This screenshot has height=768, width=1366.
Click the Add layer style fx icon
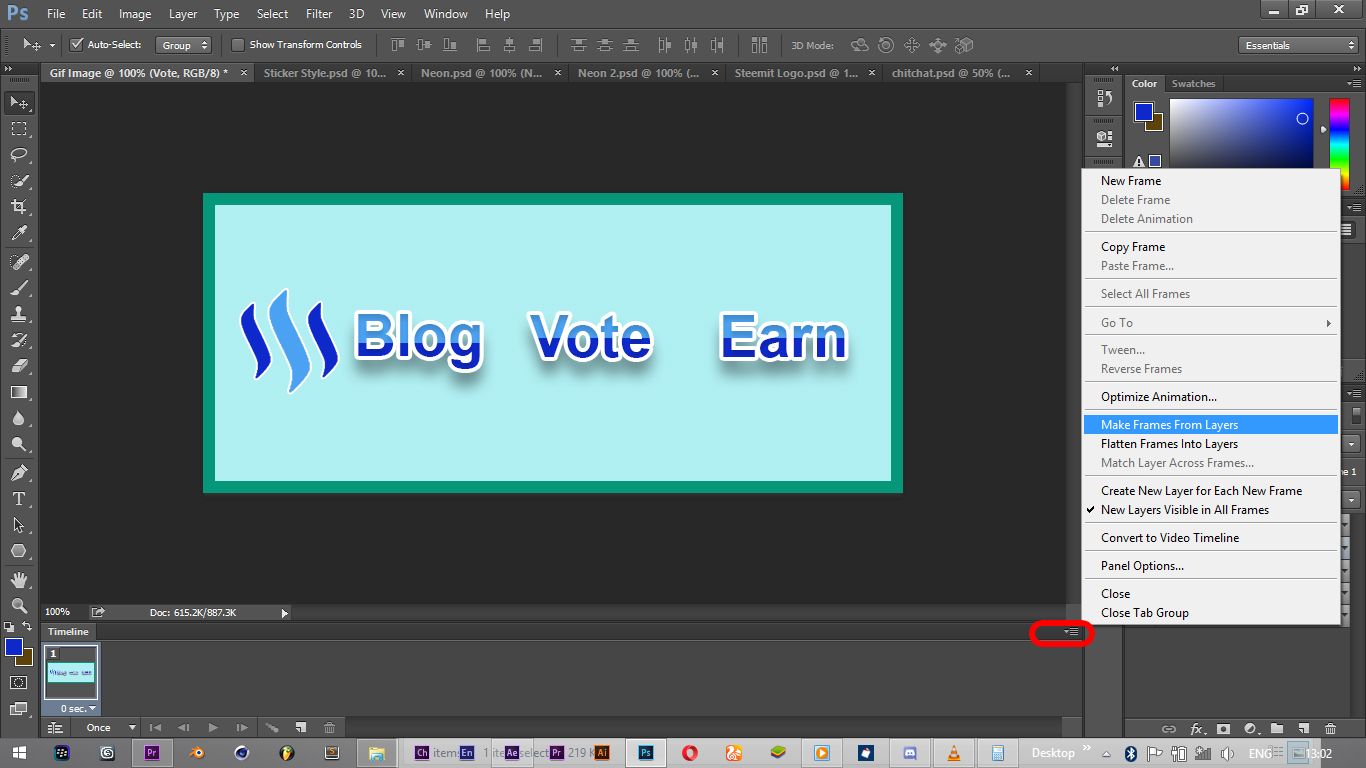coord(1196,729)
